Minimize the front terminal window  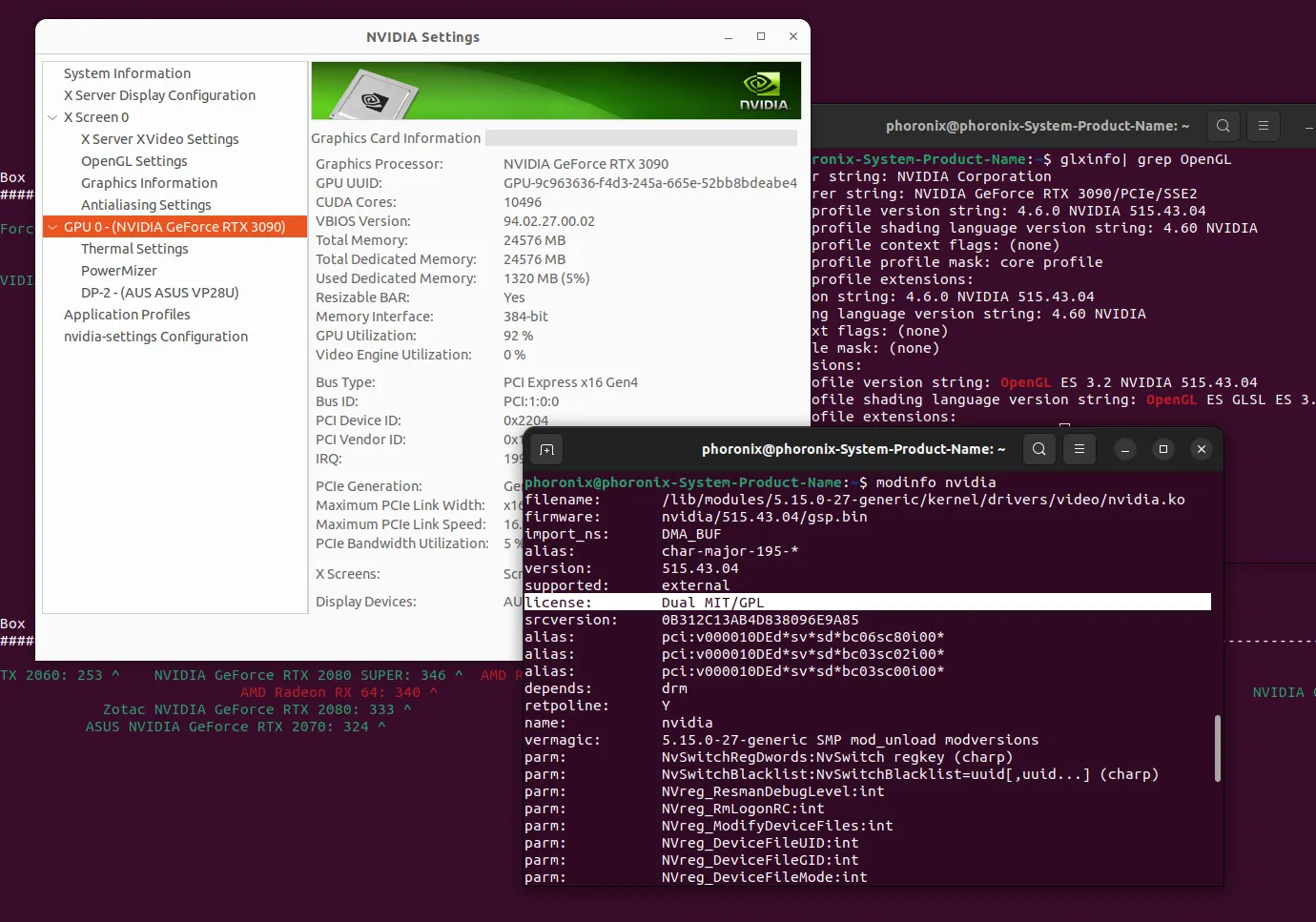point(1125,449)
